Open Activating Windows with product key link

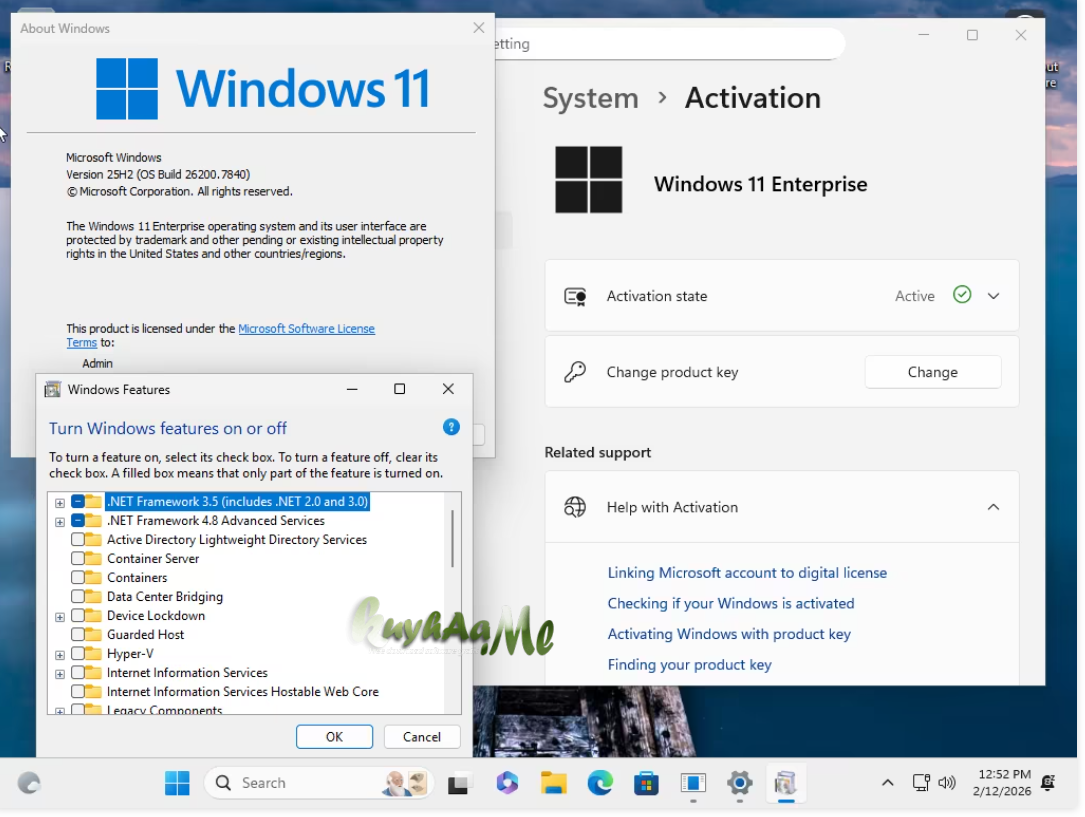point(729,634)
